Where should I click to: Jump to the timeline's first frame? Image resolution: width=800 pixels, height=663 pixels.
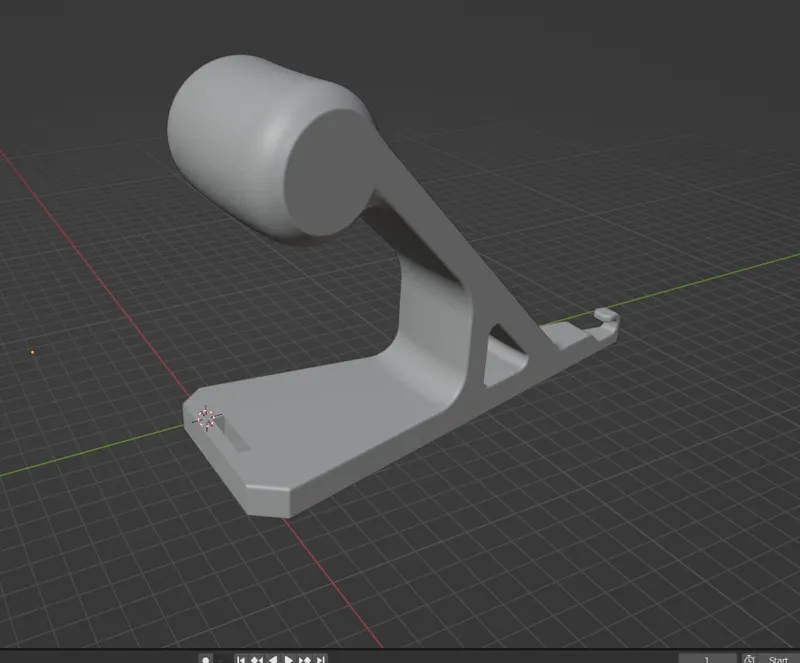241,659
